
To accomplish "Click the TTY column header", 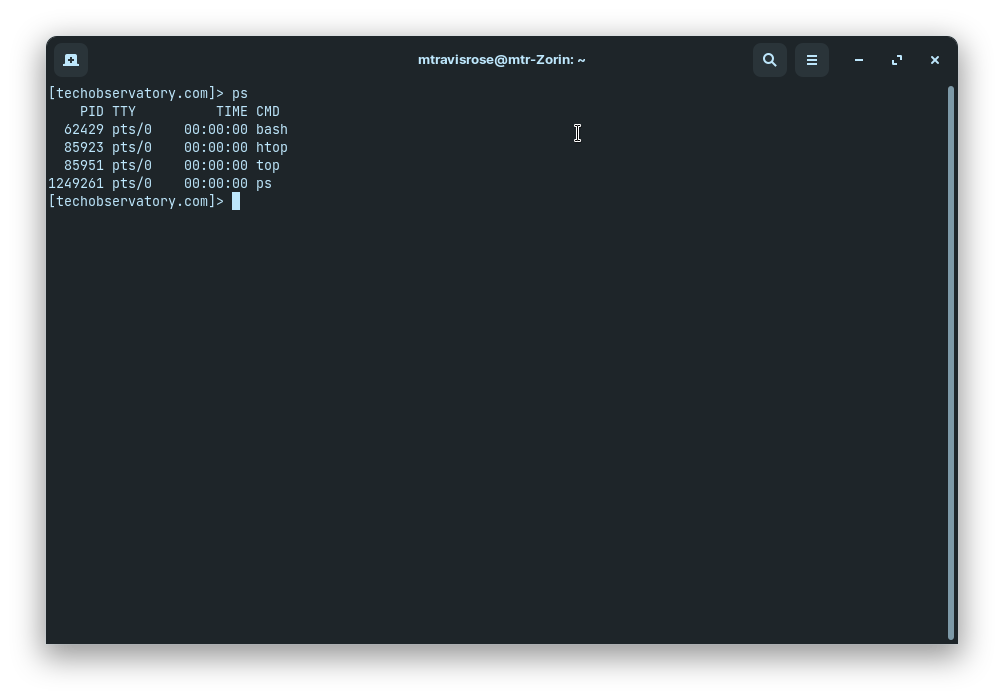I will tap(124, 112).
